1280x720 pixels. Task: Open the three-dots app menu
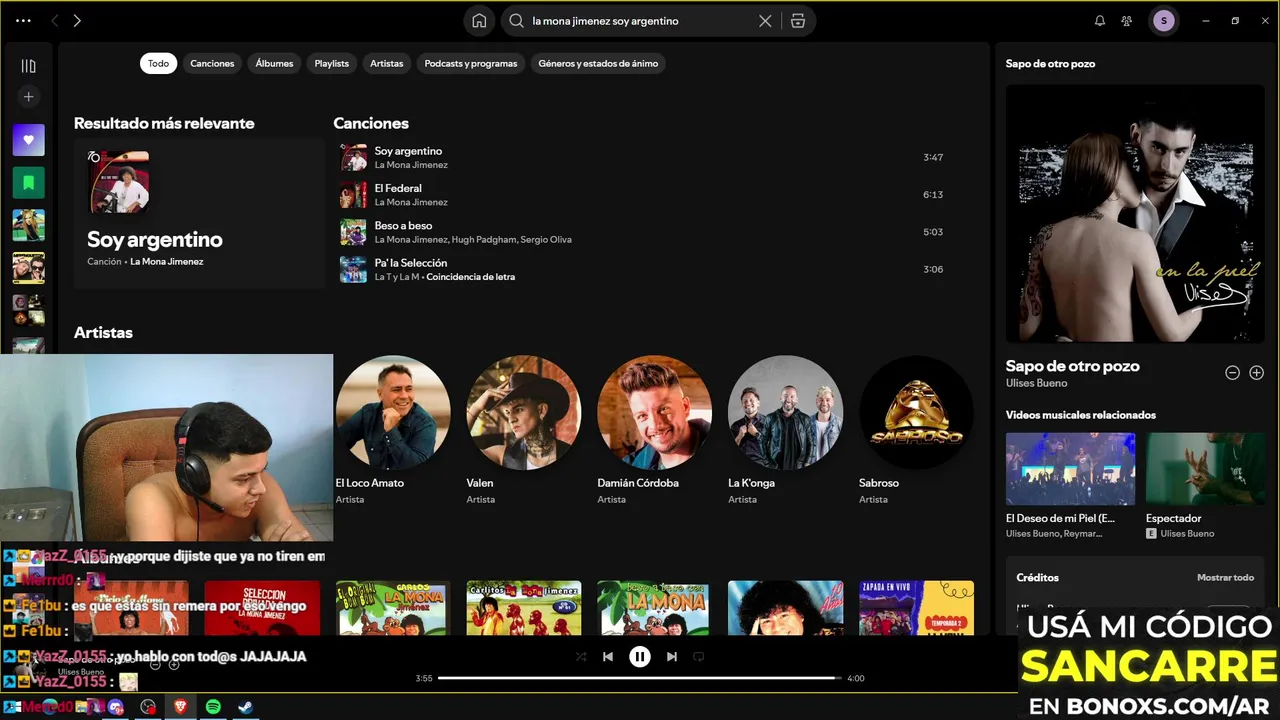[23, 21]
